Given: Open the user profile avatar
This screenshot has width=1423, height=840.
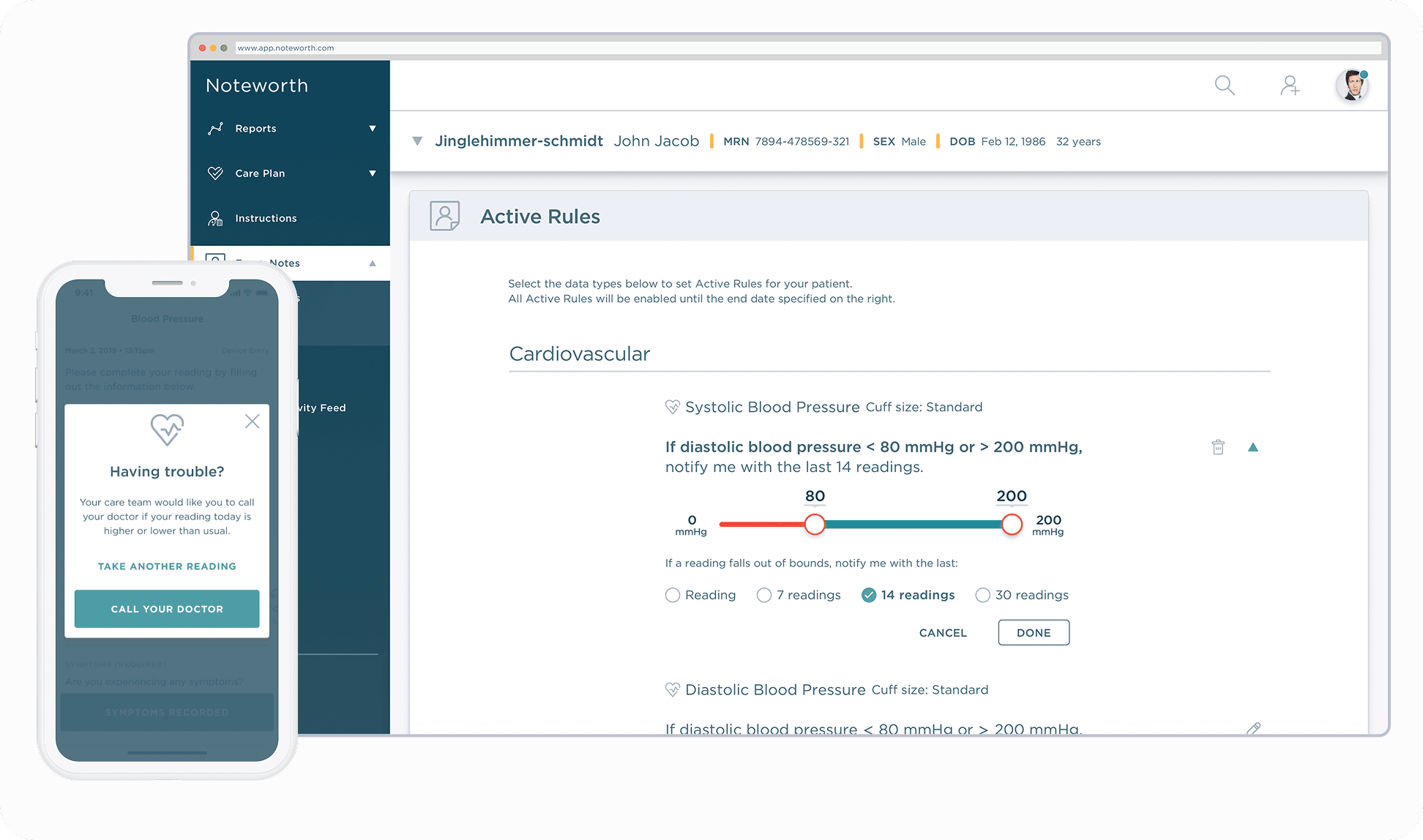Looking at the screenshot, I should [1352, 86].
